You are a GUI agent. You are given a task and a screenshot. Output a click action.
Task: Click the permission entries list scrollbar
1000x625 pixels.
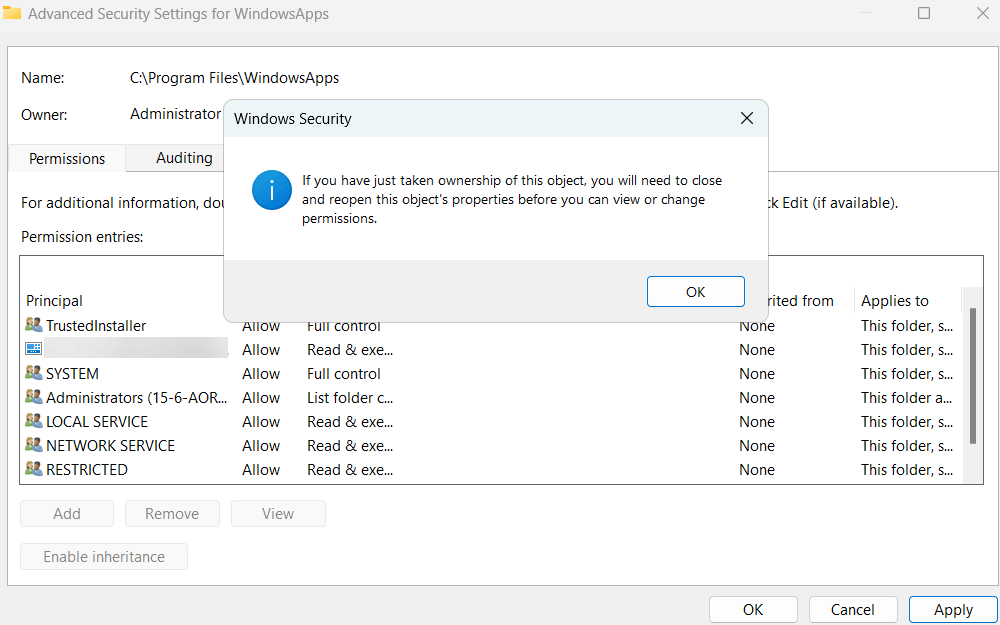973,376
